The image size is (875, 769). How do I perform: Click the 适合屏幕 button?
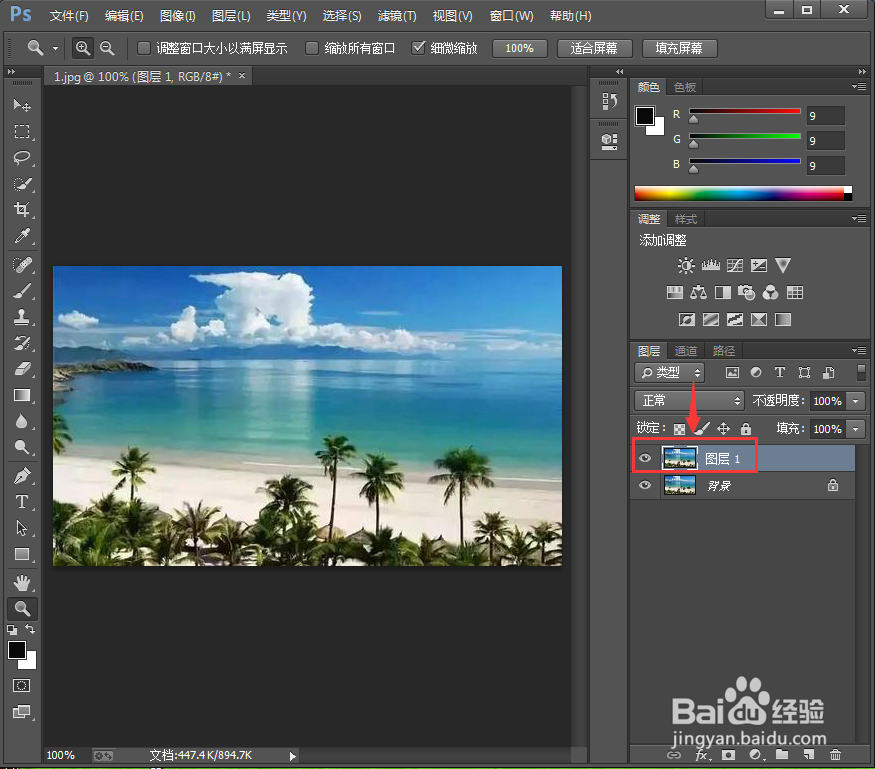coord(594,49)
